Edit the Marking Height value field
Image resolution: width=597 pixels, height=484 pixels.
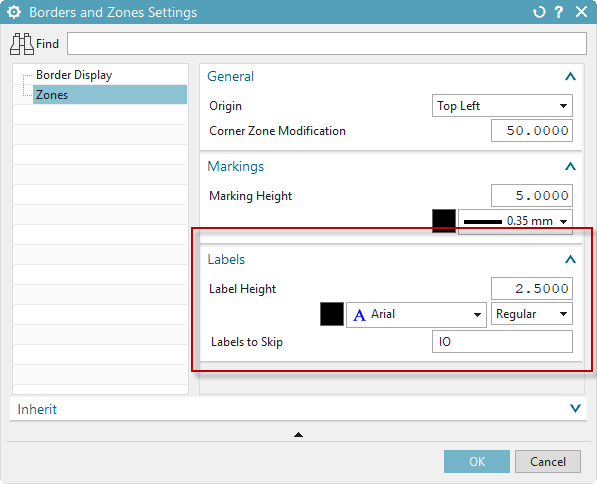tap(532, 196)
